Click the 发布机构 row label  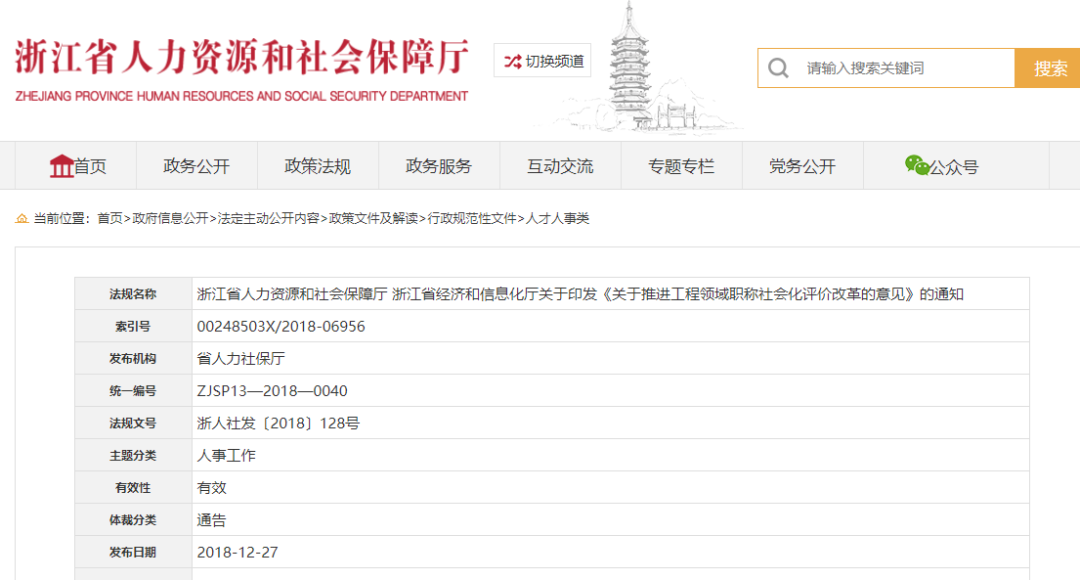tap(133, 359)
